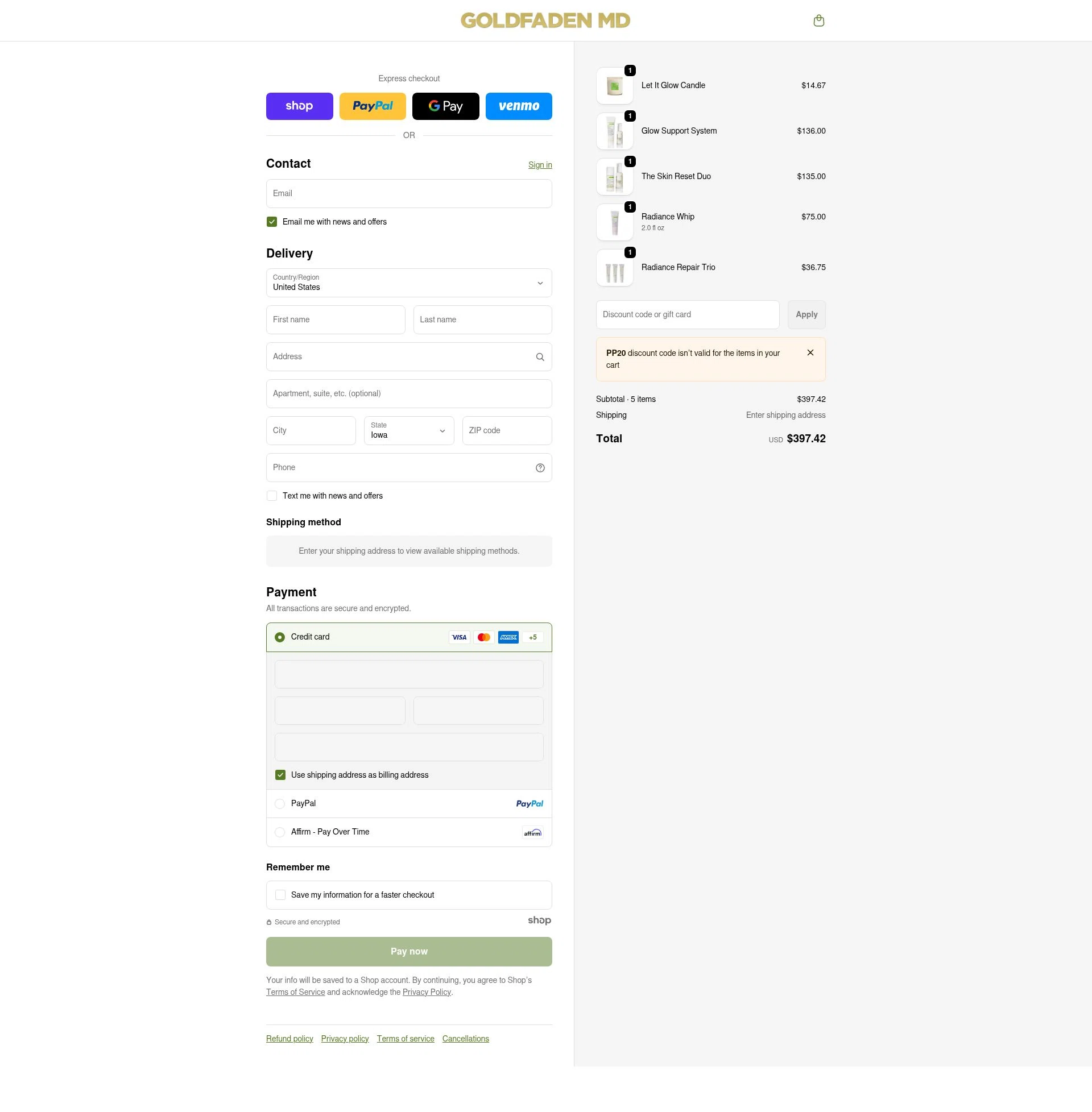The image size is (1092, 1112).
Task: Click the address search icon
Action: [x=540, y=356]
